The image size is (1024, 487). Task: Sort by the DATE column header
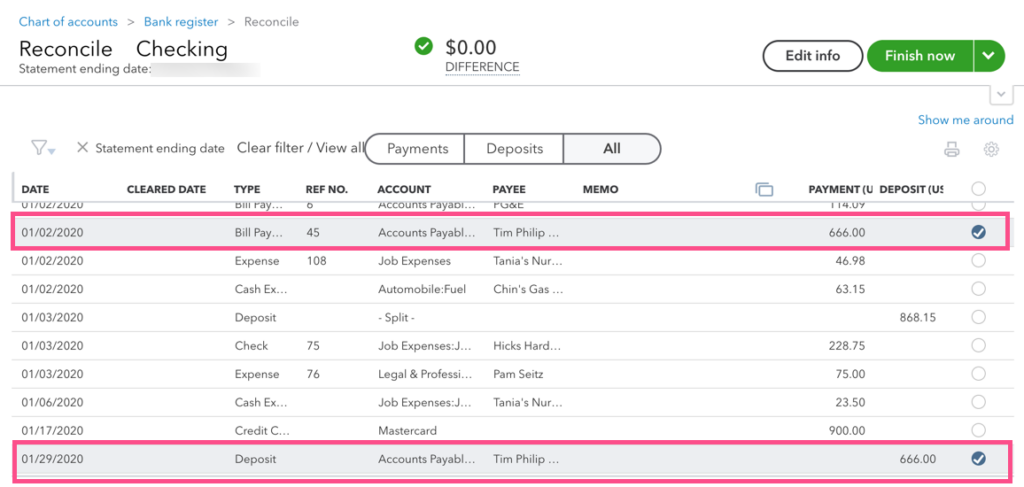36,190
